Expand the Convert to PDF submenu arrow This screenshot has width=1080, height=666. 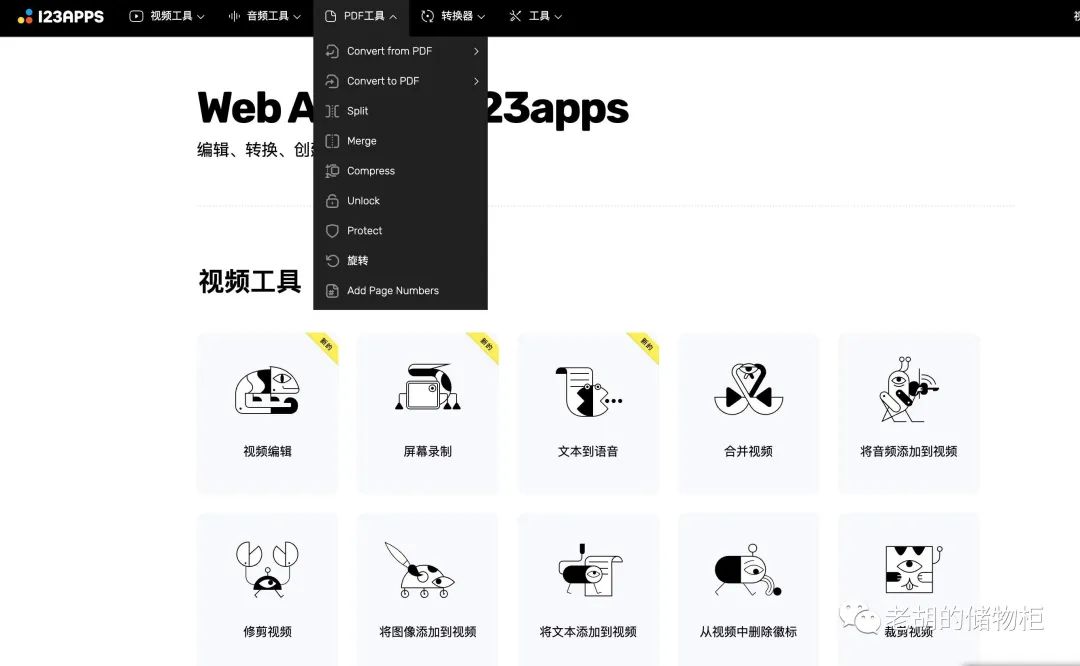click(x=476, y=81)
